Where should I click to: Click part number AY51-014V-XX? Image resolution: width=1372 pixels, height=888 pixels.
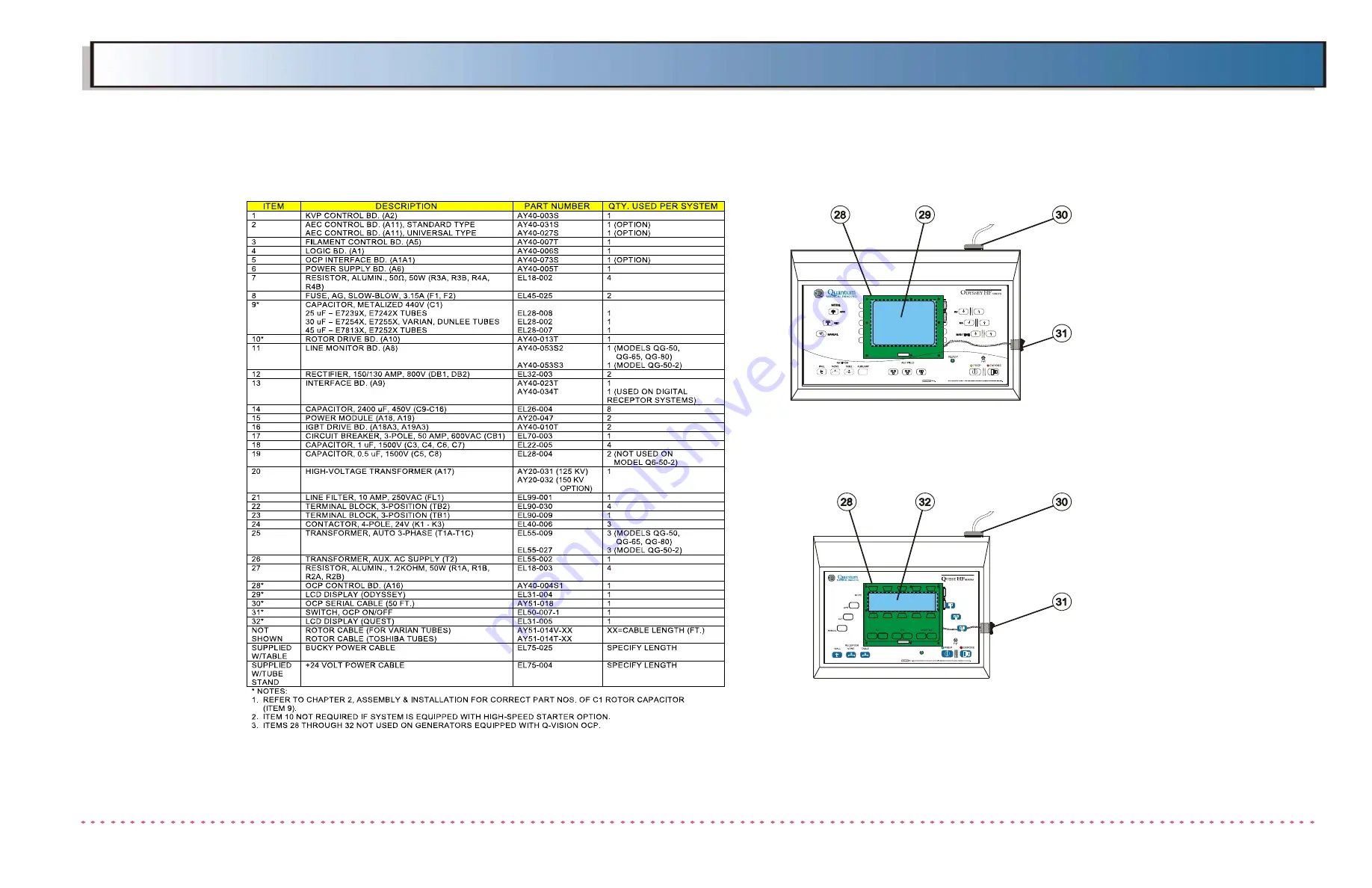click(545, 631)
